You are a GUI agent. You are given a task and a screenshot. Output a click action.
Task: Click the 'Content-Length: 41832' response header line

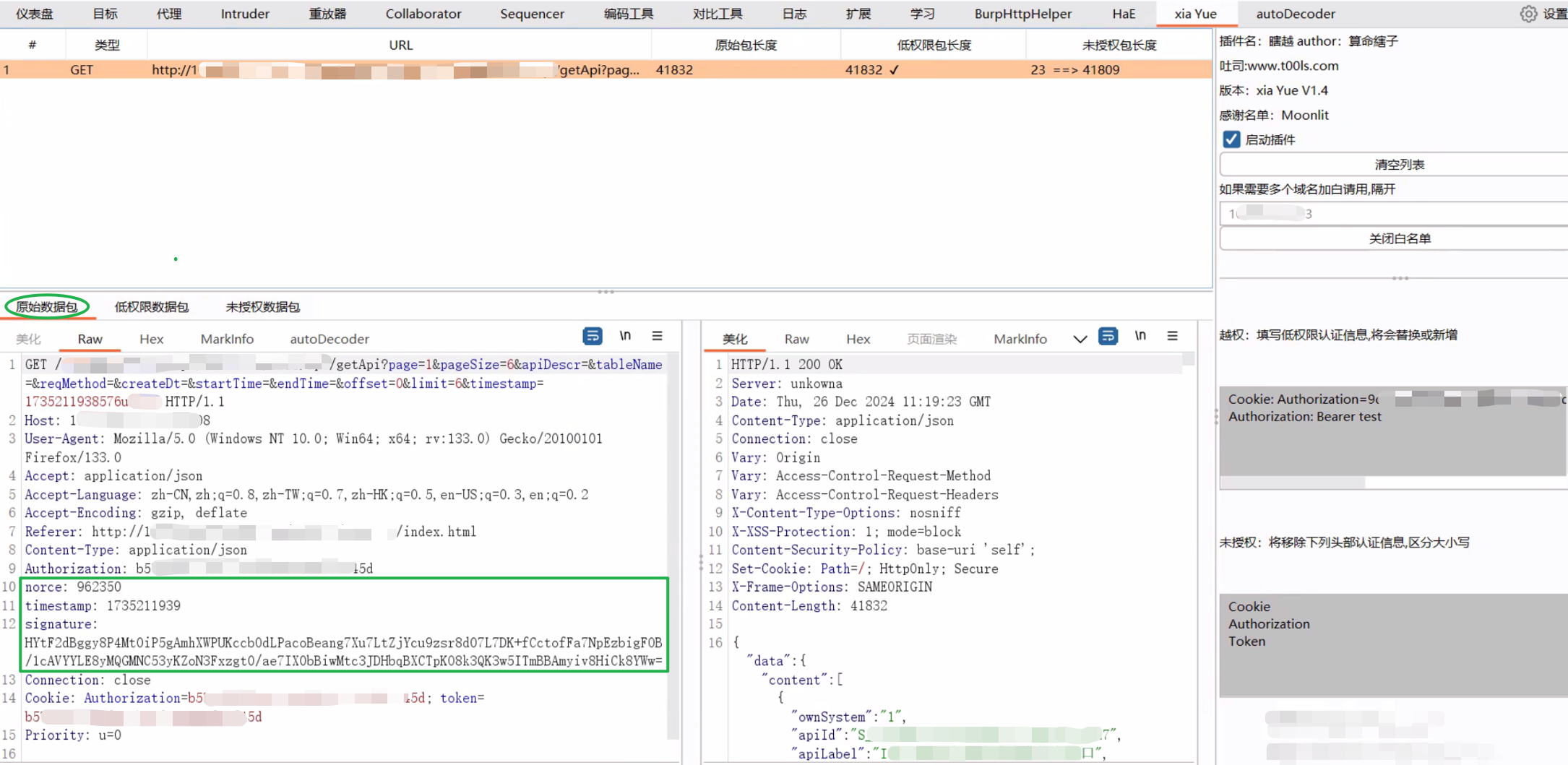809,605
